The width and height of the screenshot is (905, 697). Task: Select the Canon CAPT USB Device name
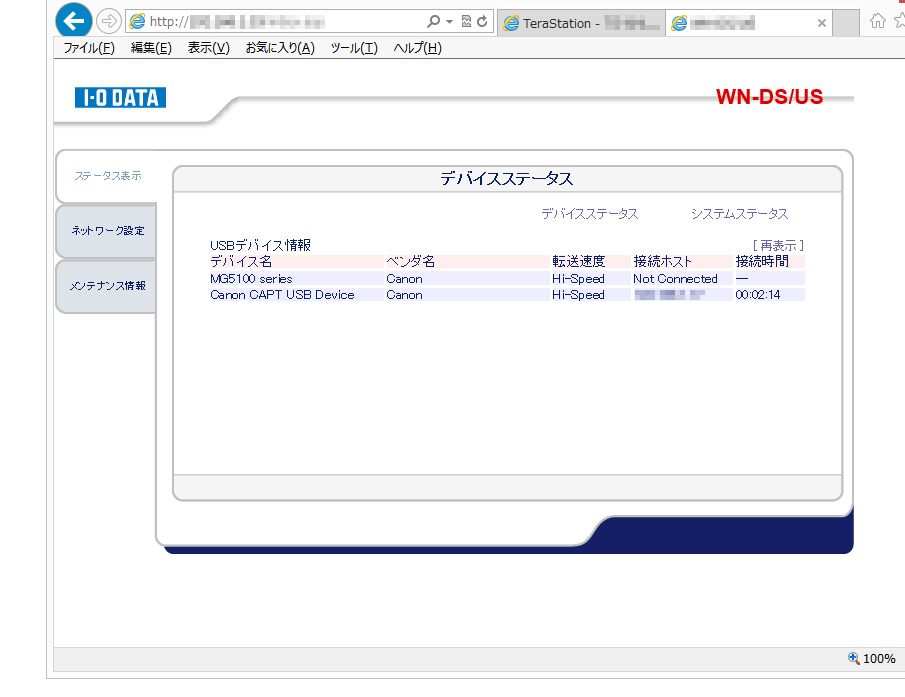(x=282, y=295)
